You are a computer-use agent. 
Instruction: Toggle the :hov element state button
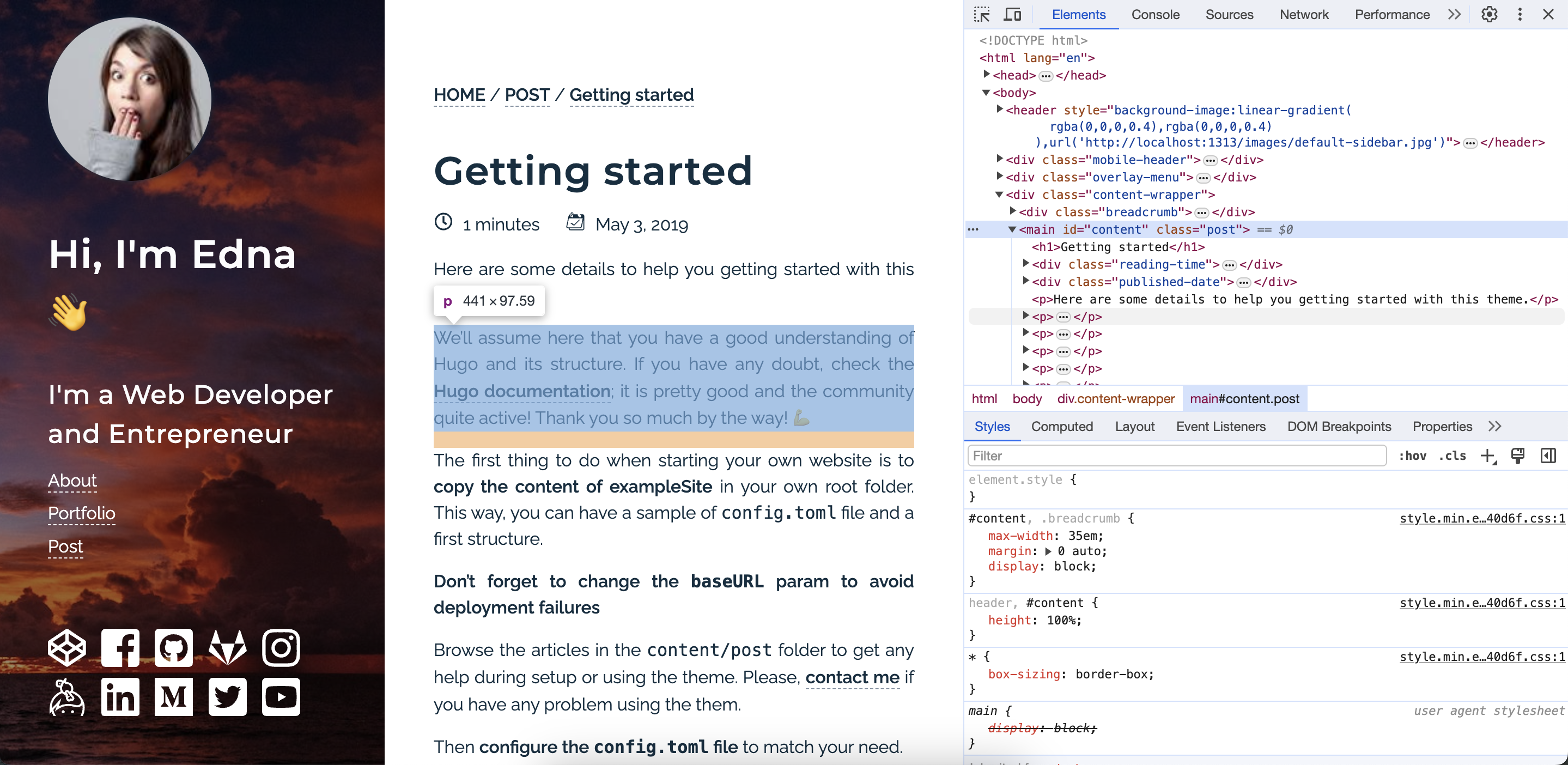[x=1412, y=456]
